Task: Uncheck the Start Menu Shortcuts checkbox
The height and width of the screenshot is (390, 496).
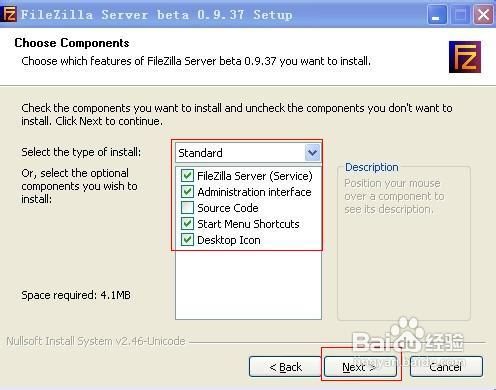Action: tap(187, 223)
